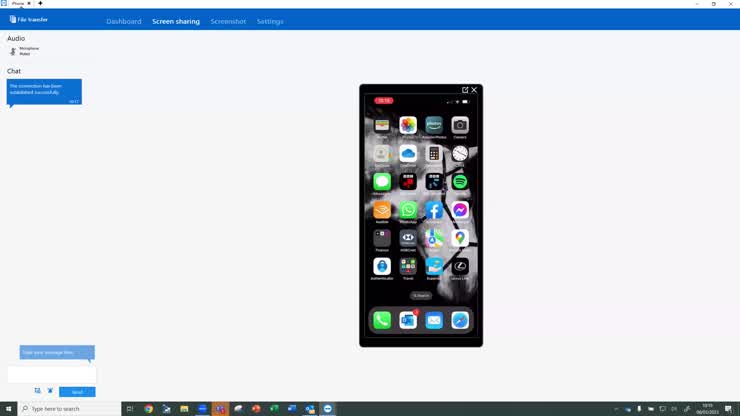Click the Send message button
Viewport: 740px width, 416px height.
(x=77, y=392)
